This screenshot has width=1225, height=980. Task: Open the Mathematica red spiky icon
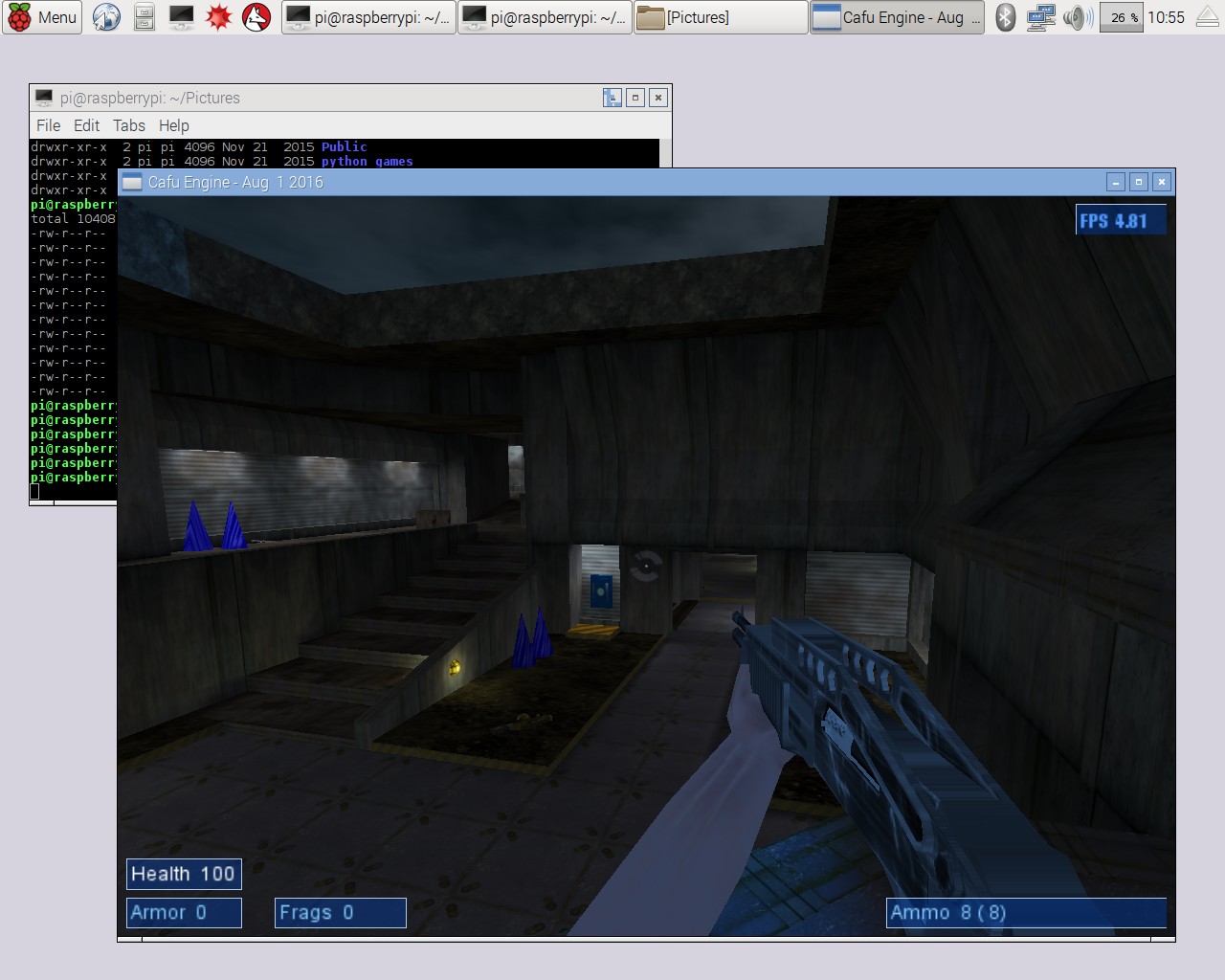pos(219,17)
